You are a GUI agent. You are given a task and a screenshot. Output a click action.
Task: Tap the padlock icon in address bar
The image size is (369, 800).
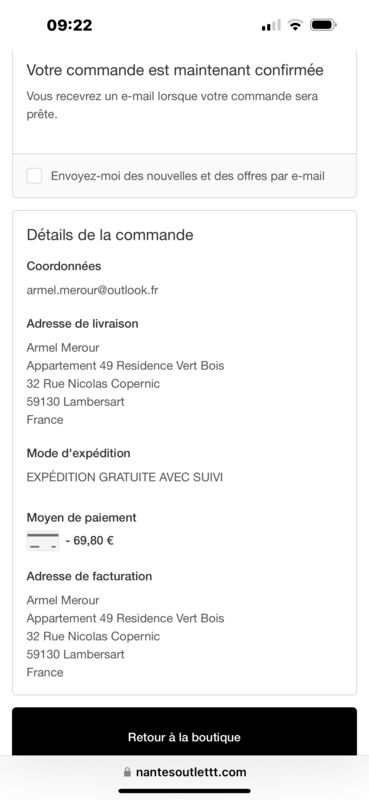click(x=127, y=772)
